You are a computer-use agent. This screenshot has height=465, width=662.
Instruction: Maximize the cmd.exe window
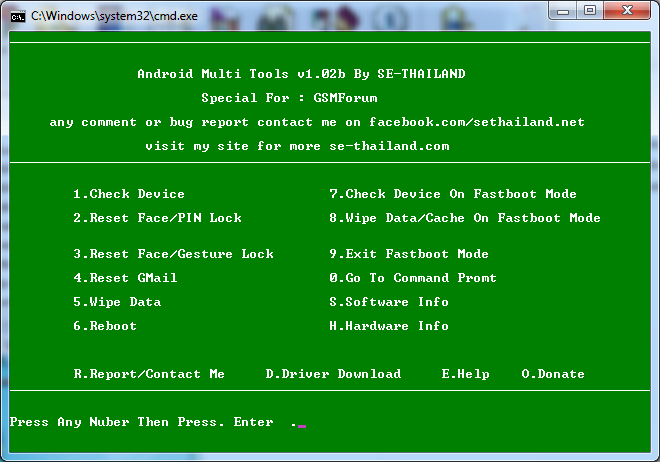point(589,11)
